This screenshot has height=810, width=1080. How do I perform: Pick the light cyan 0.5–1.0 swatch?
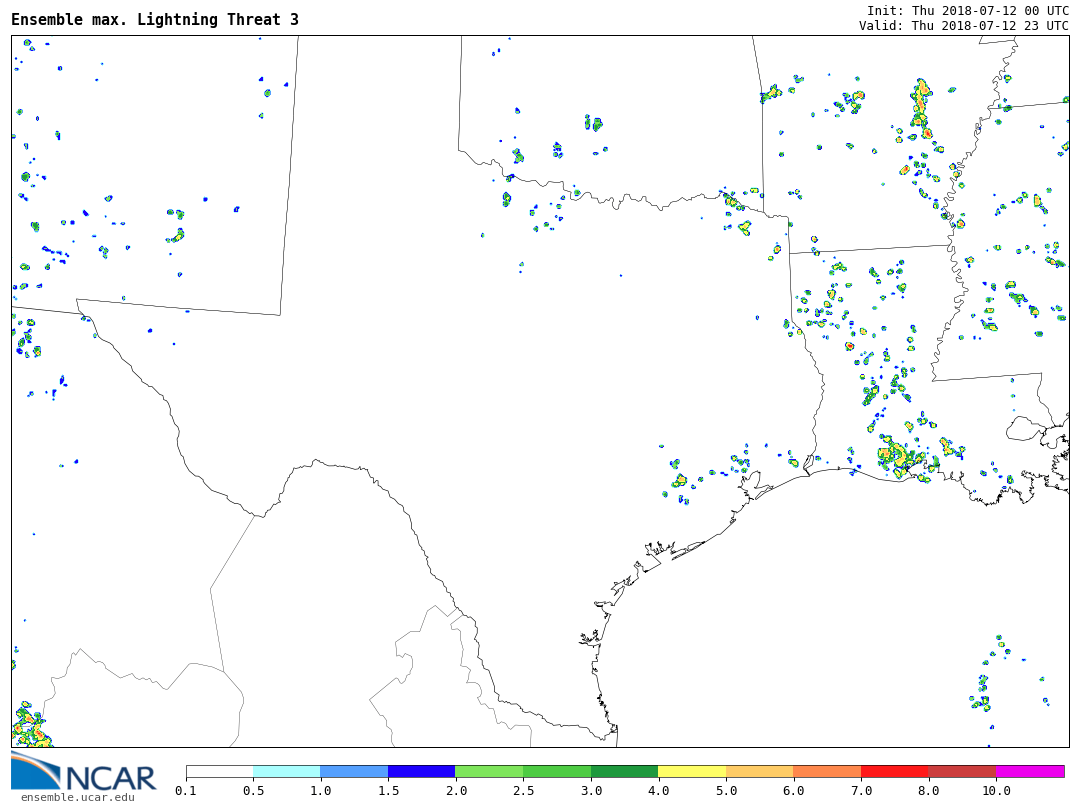tap(287, 771)
